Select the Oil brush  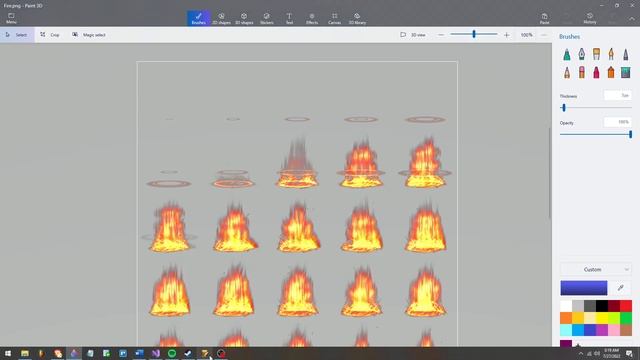pos(596,54)
